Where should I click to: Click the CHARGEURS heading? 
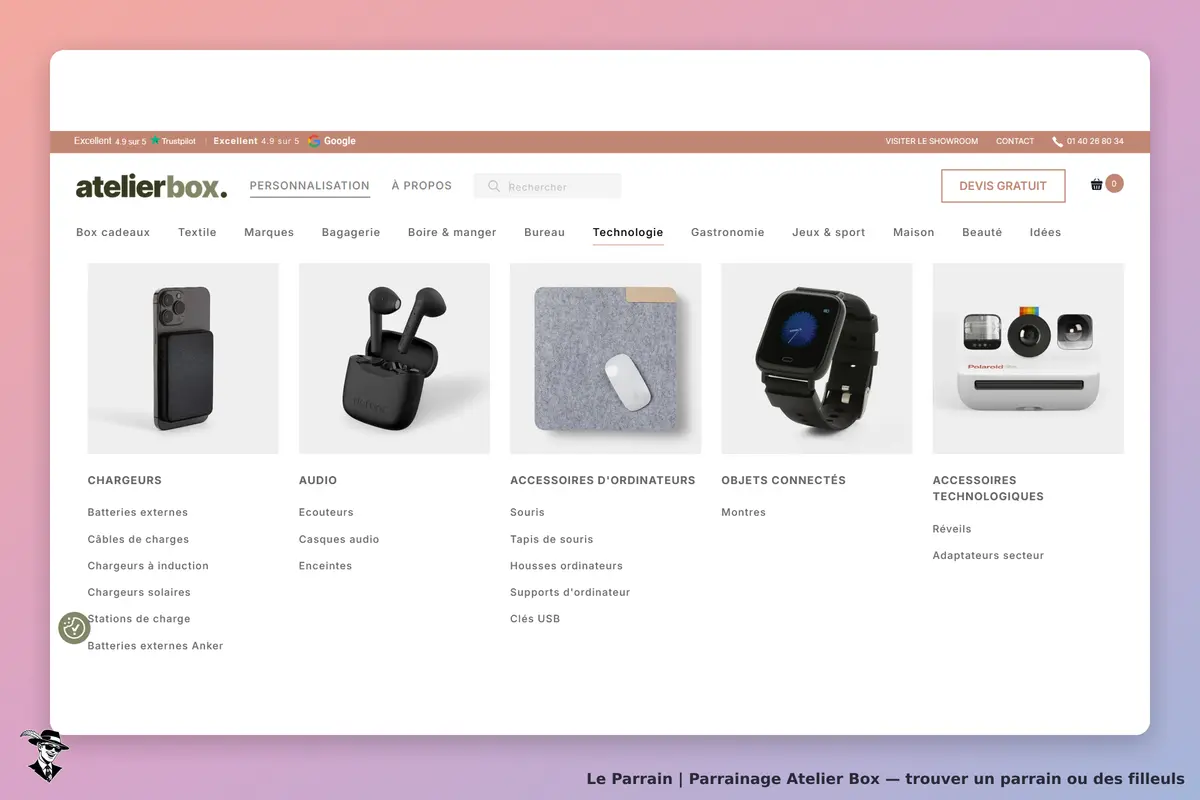click(x=125, y=480)
